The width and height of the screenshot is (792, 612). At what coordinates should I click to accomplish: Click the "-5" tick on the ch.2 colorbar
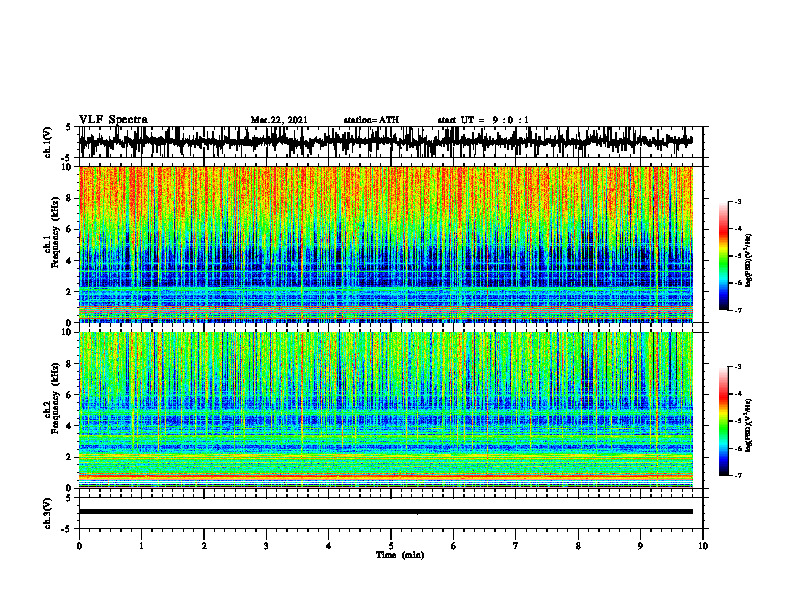[737, 421]
